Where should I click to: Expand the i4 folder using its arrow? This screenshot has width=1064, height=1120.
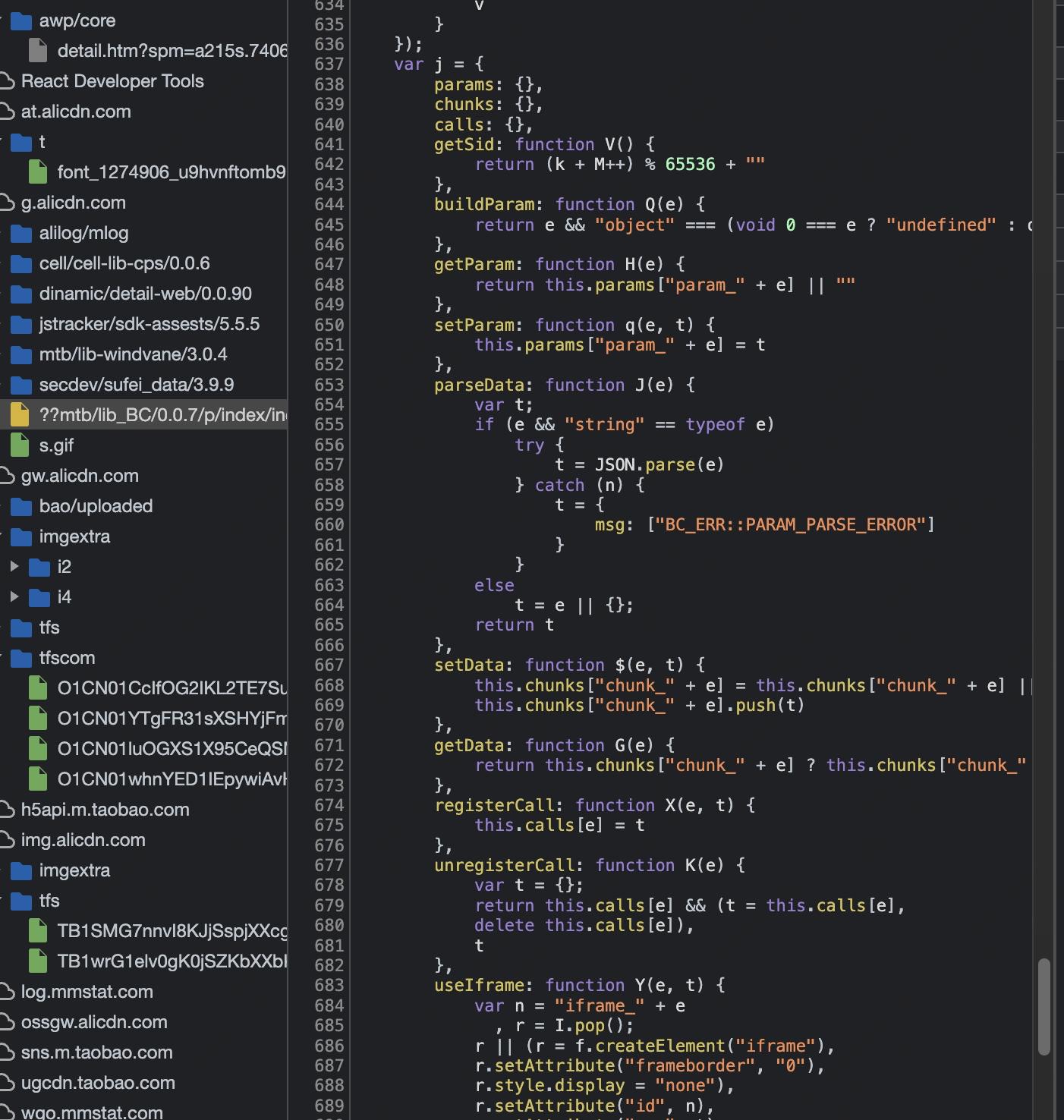coord(14,596)
